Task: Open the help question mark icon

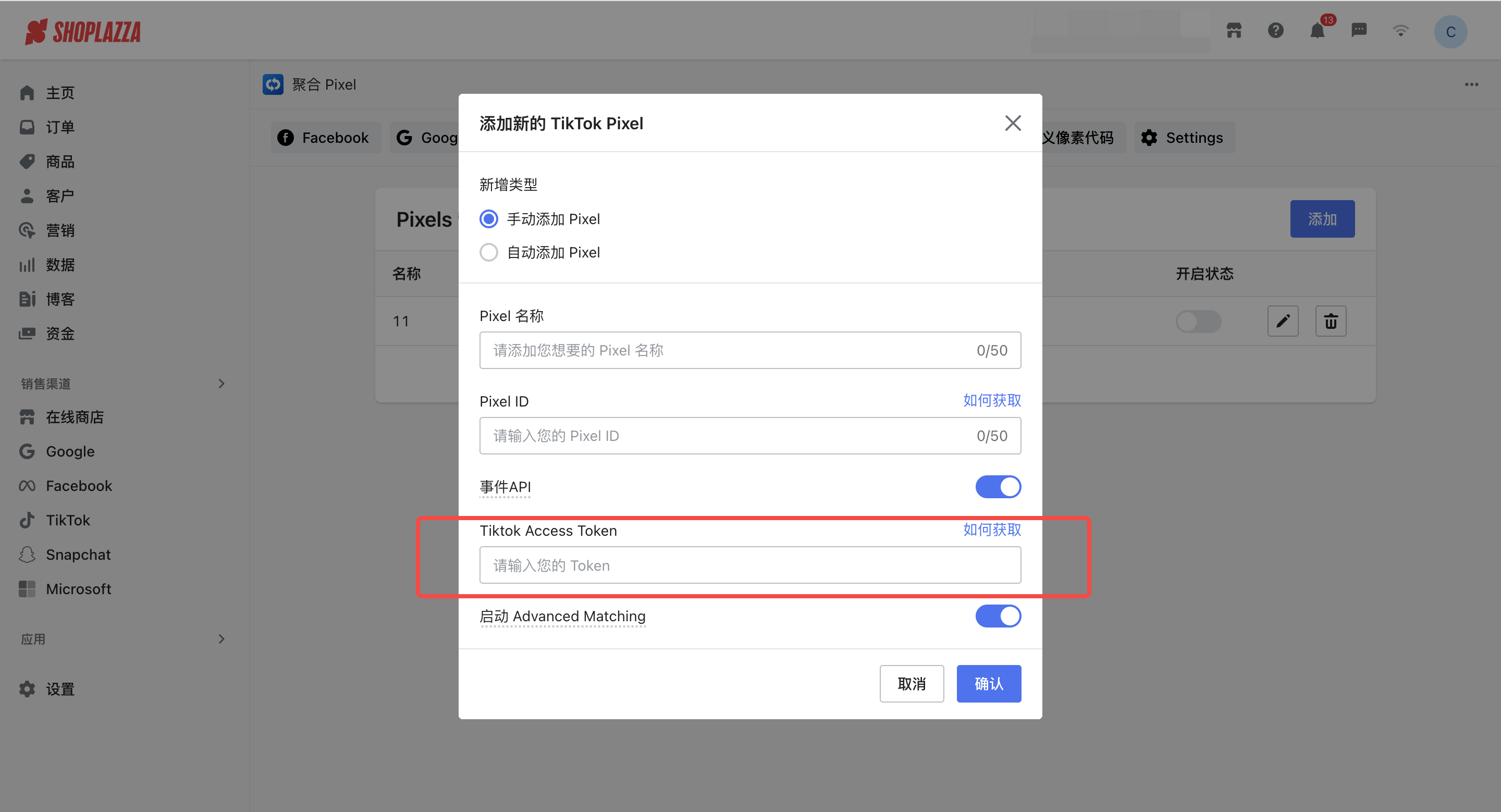Action: point(1275,30)
